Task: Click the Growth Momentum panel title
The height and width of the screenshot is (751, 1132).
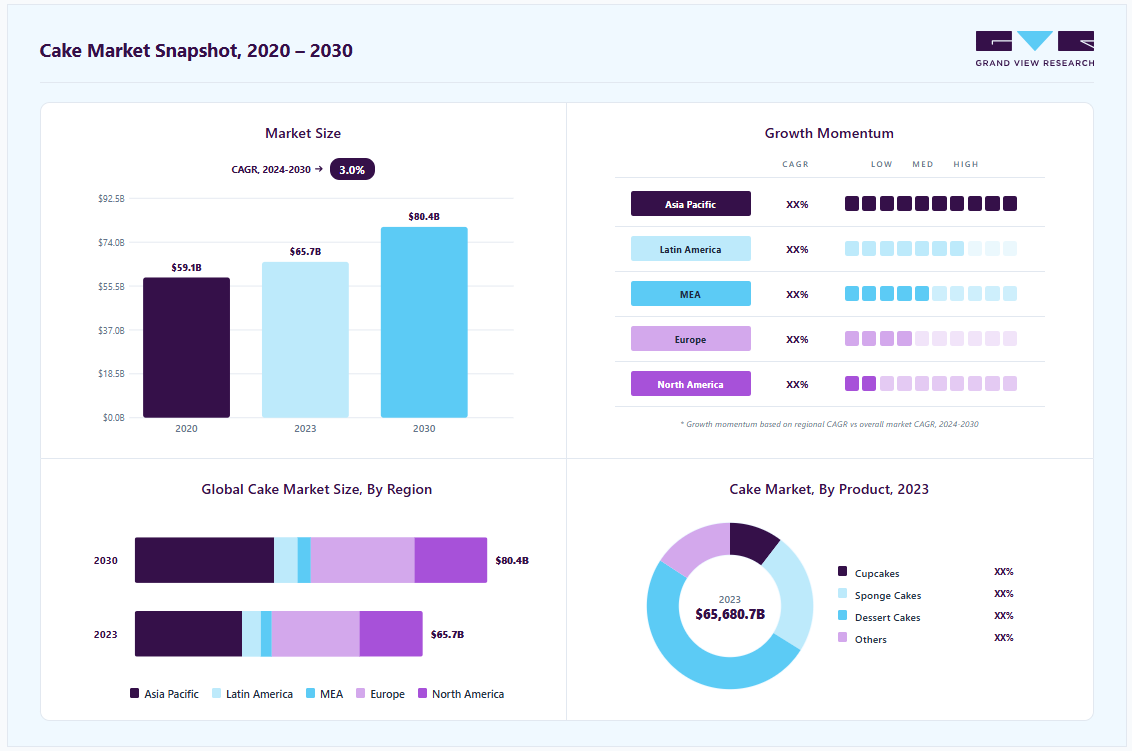Action: 829,133
